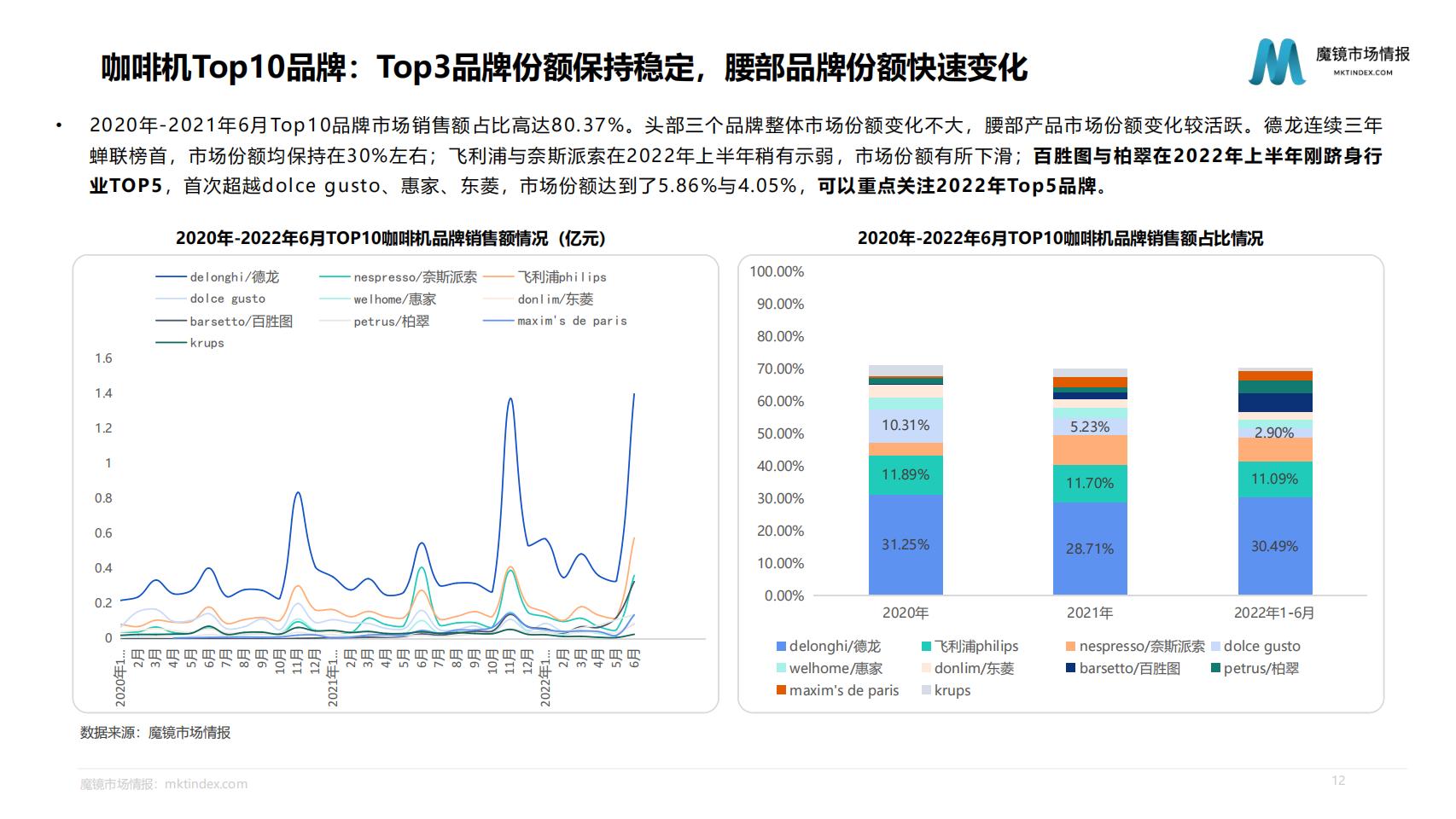
Task: Click delonghi/德龙 legend under bar chart
Action: (x=828, y=647)
